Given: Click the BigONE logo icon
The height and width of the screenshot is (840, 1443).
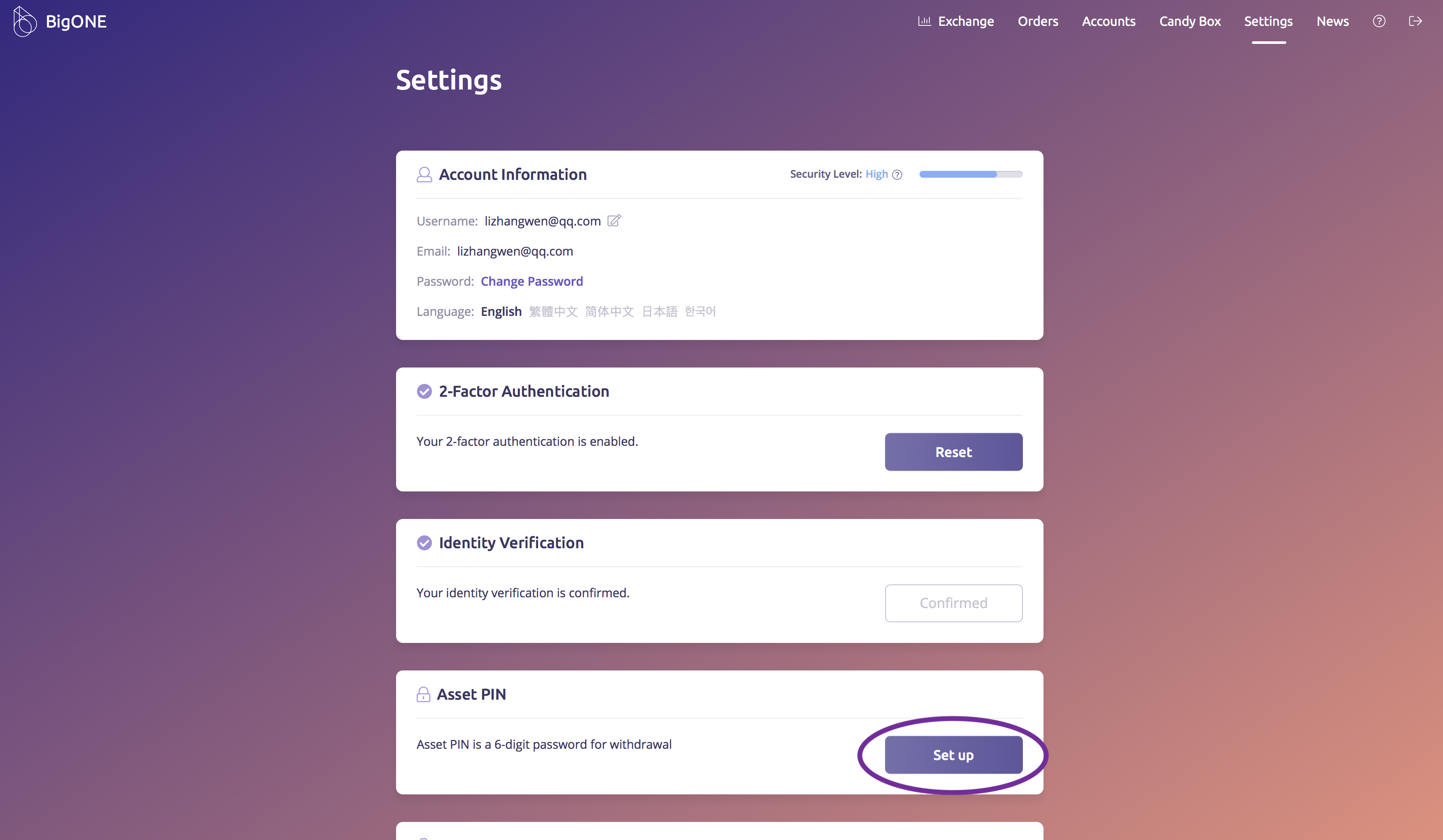Looking at the screenshot, I should coord(25,22).
